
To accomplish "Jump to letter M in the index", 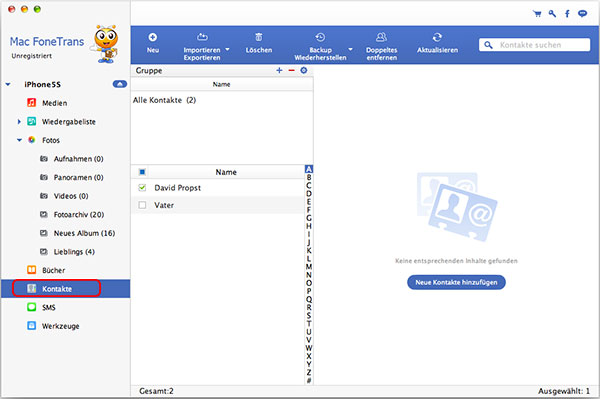I will click(x=309, y=267).
